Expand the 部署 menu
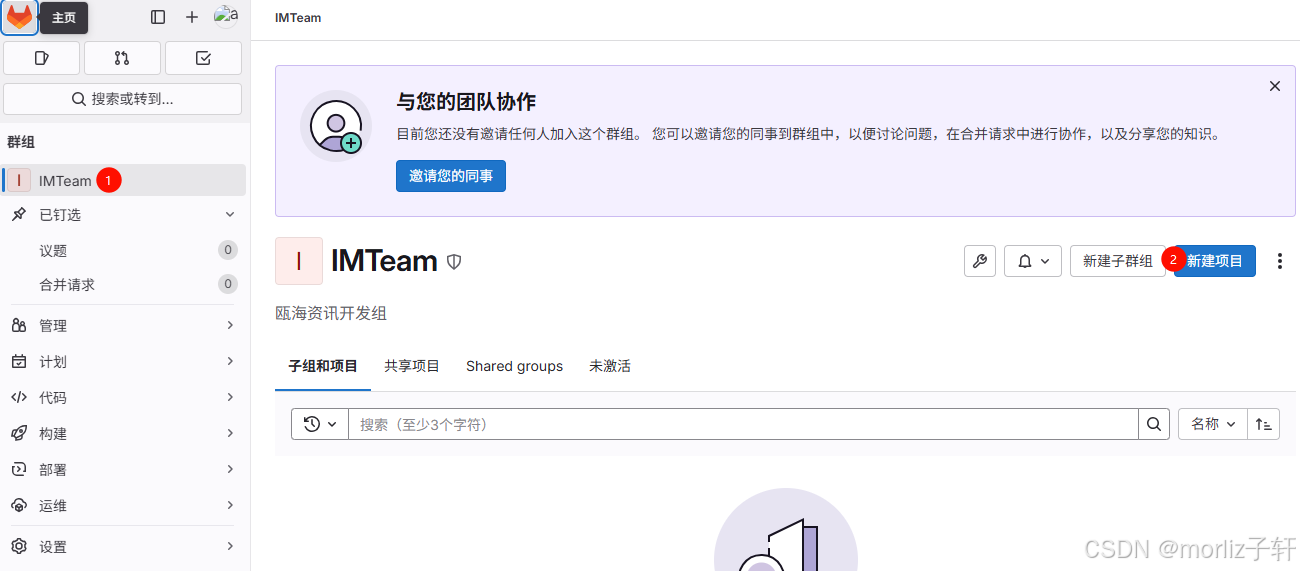The width and height of the screenshot is (1300, 571). tap(124, 469)
